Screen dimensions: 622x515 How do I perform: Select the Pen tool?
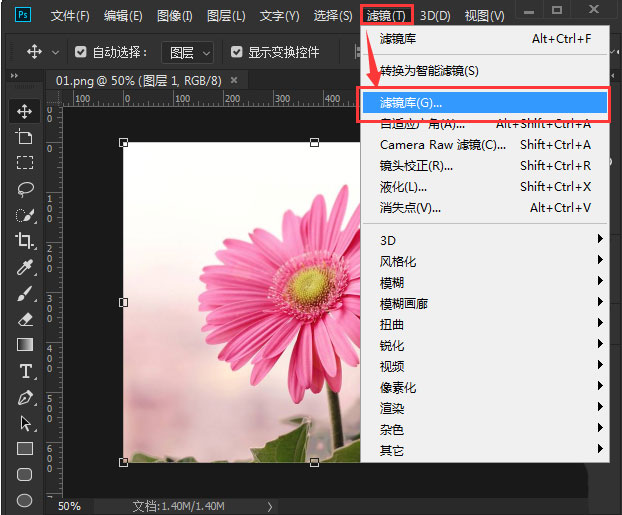(25, 398)
